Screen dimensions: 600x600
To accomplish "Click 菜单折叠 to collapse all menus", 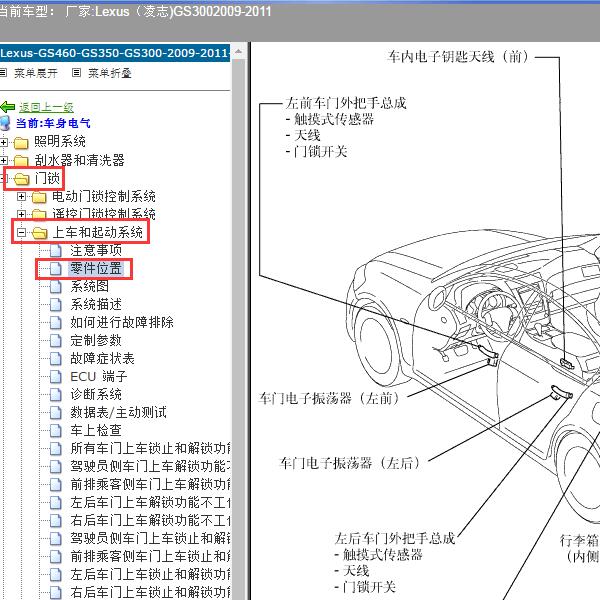I will [x=110, y=73].
